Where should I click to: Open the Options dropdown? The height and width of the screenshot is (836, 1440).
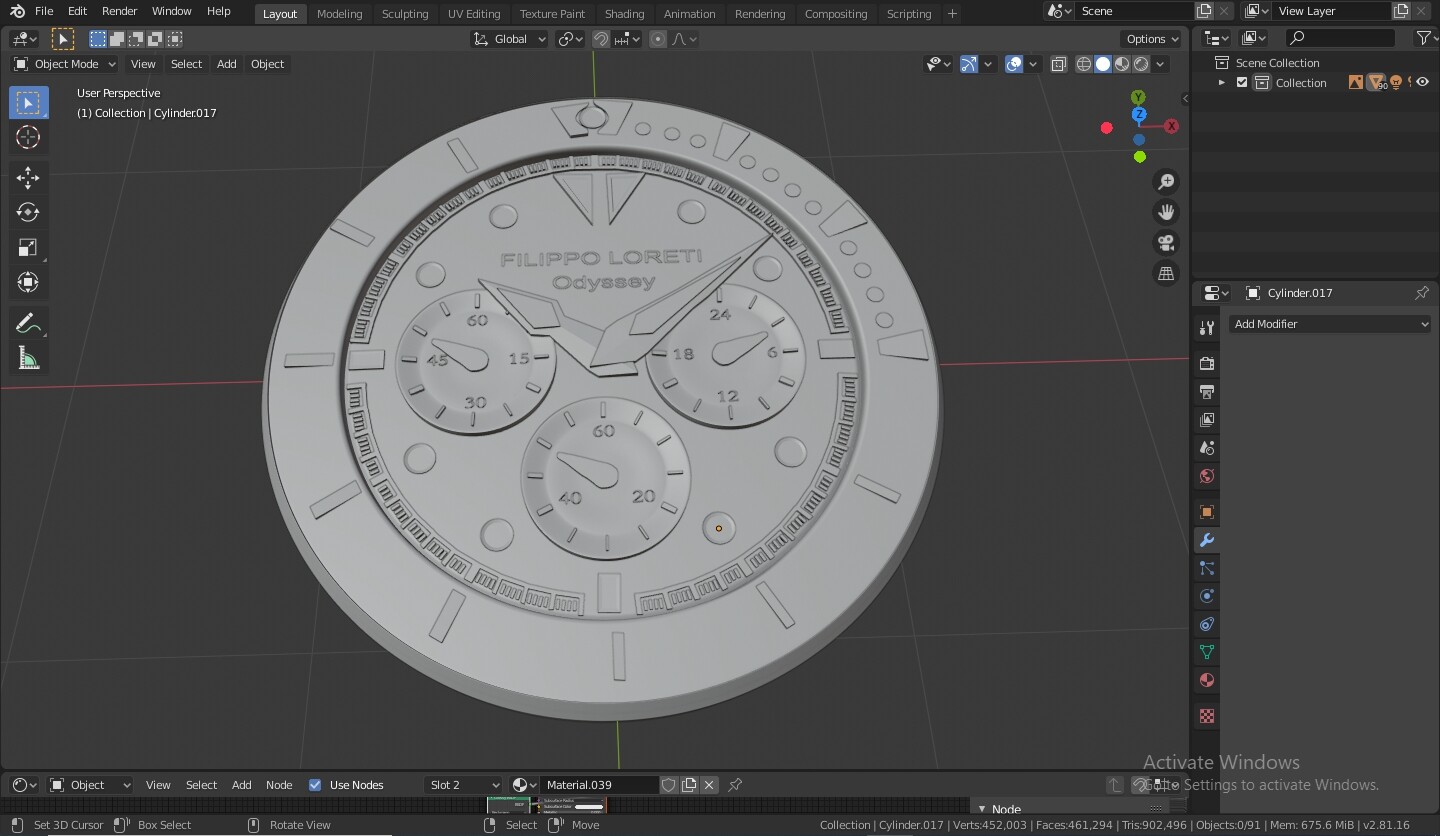click(1152, 39)
